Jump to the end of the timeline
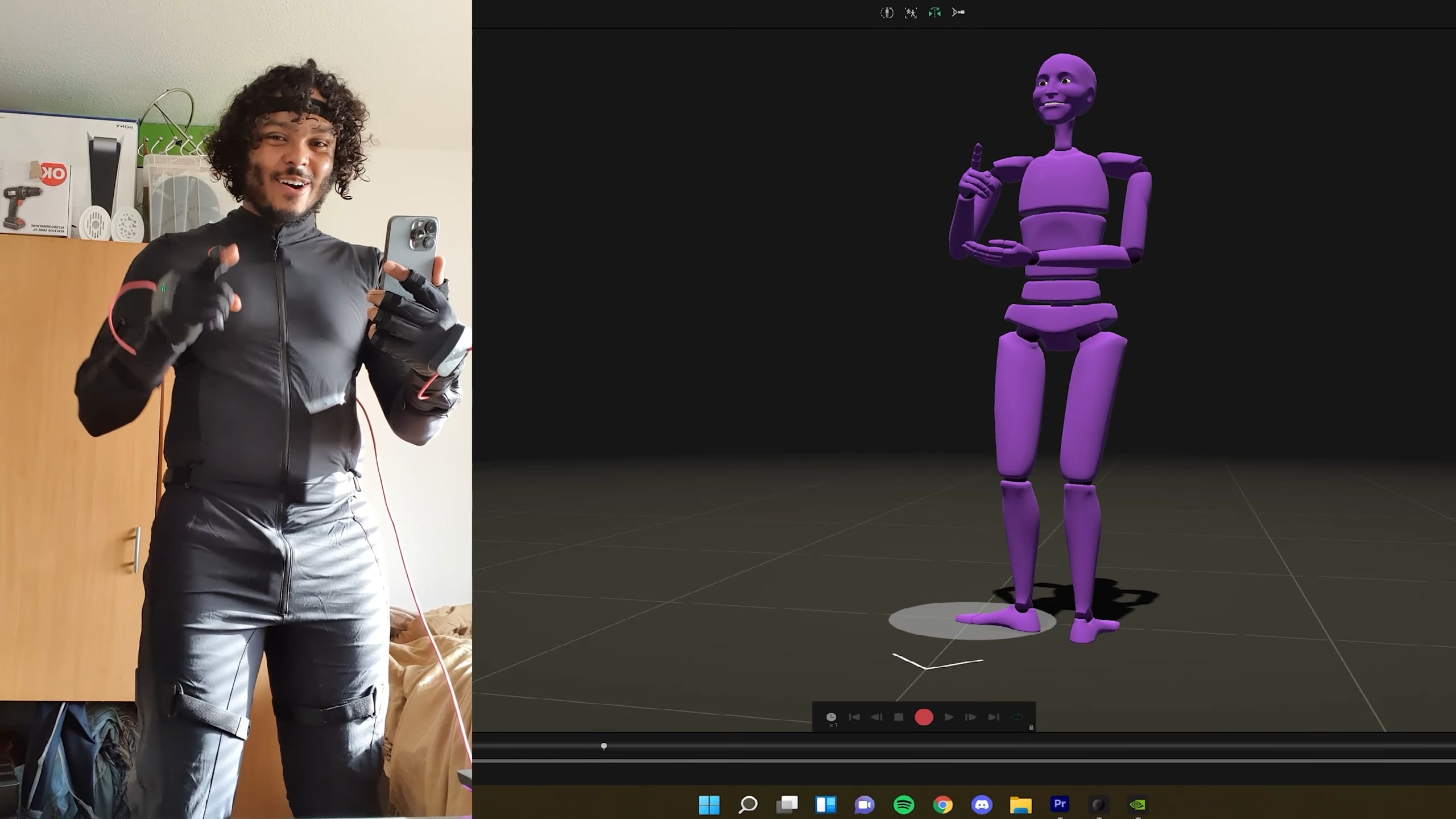 click(994, 717)
